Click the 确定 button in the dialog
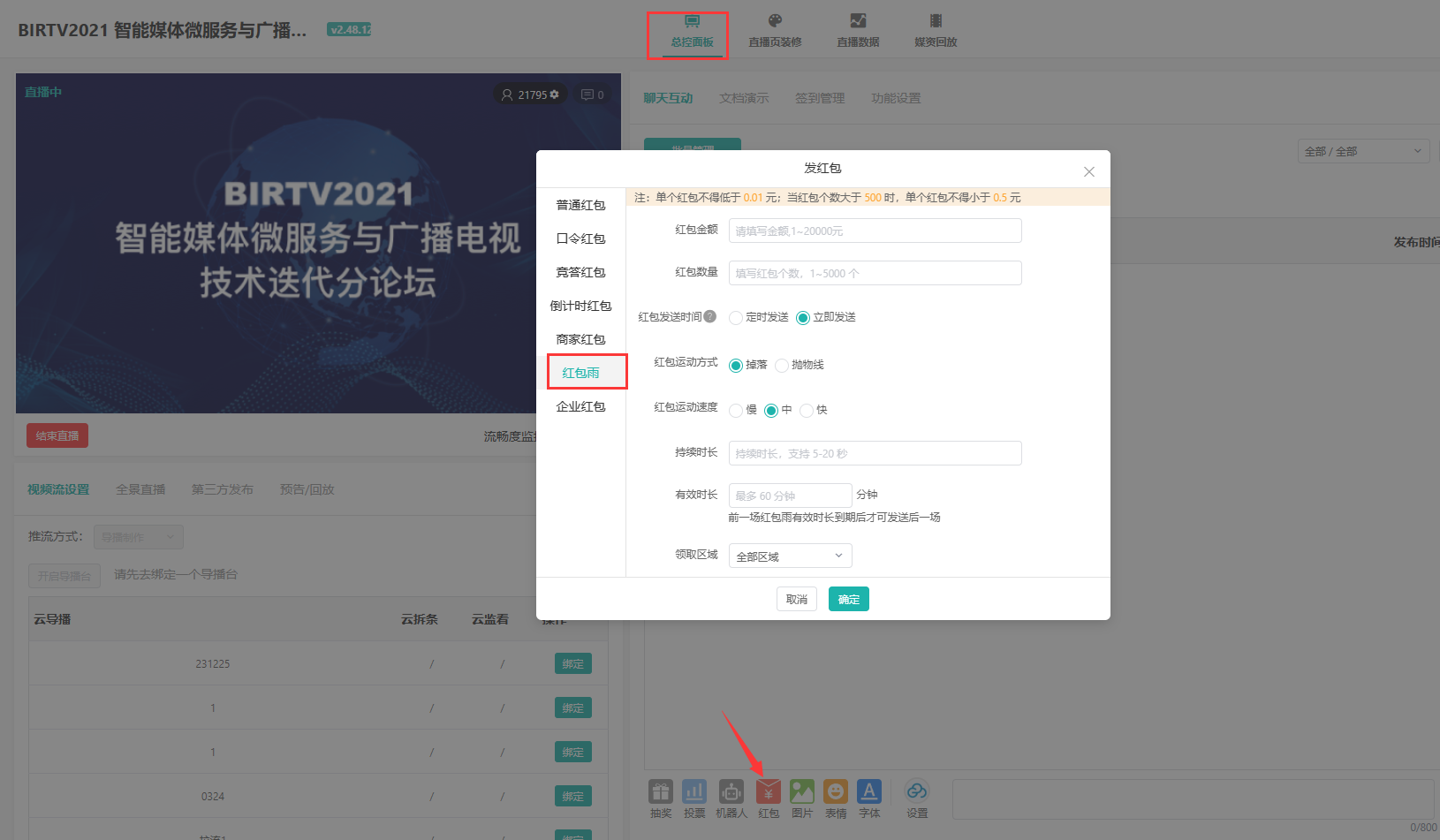Viewport: 1440px width, 840px height. (849, 599)
